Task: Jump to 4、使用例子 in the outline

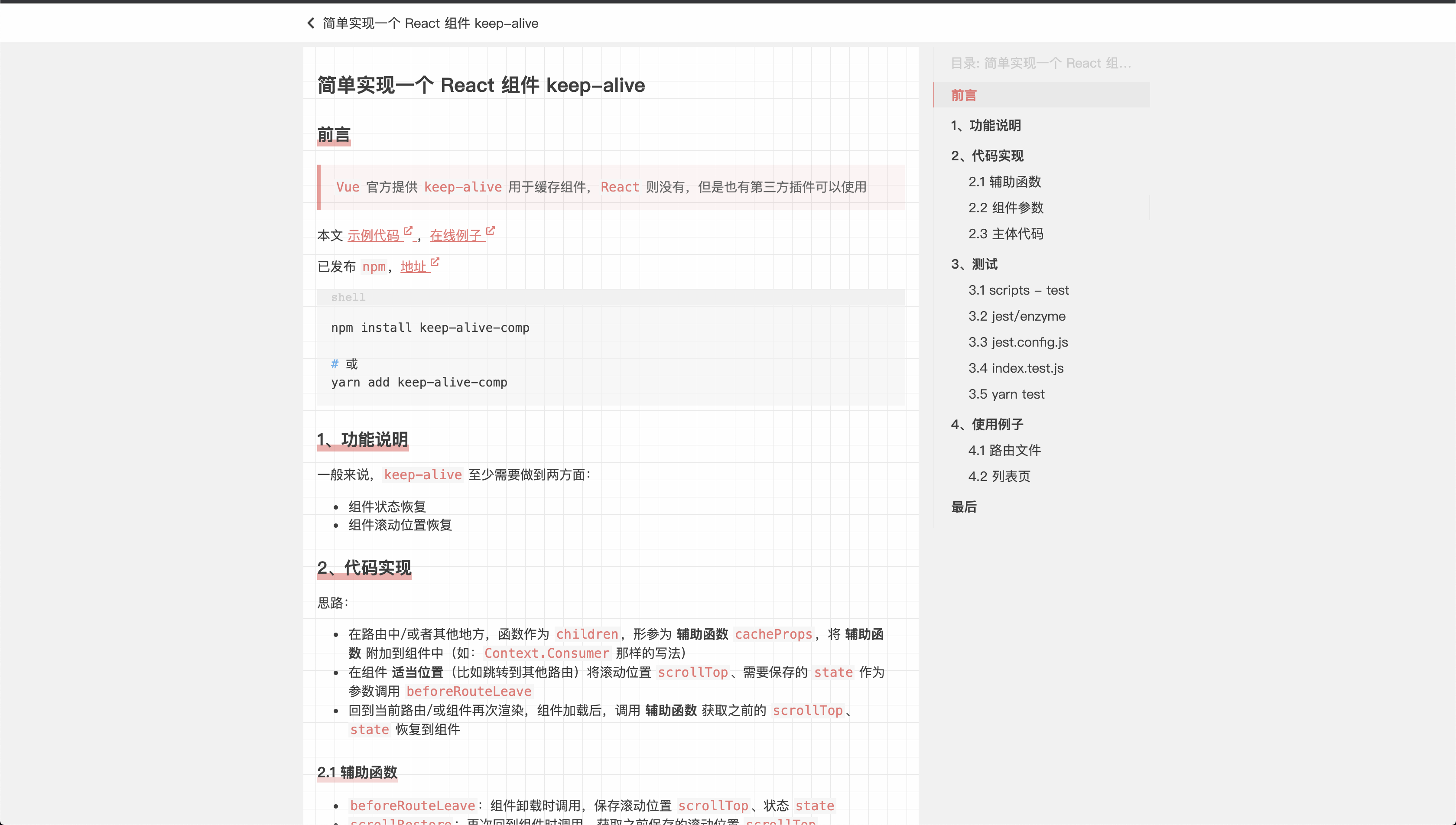Action: point(987,424)
